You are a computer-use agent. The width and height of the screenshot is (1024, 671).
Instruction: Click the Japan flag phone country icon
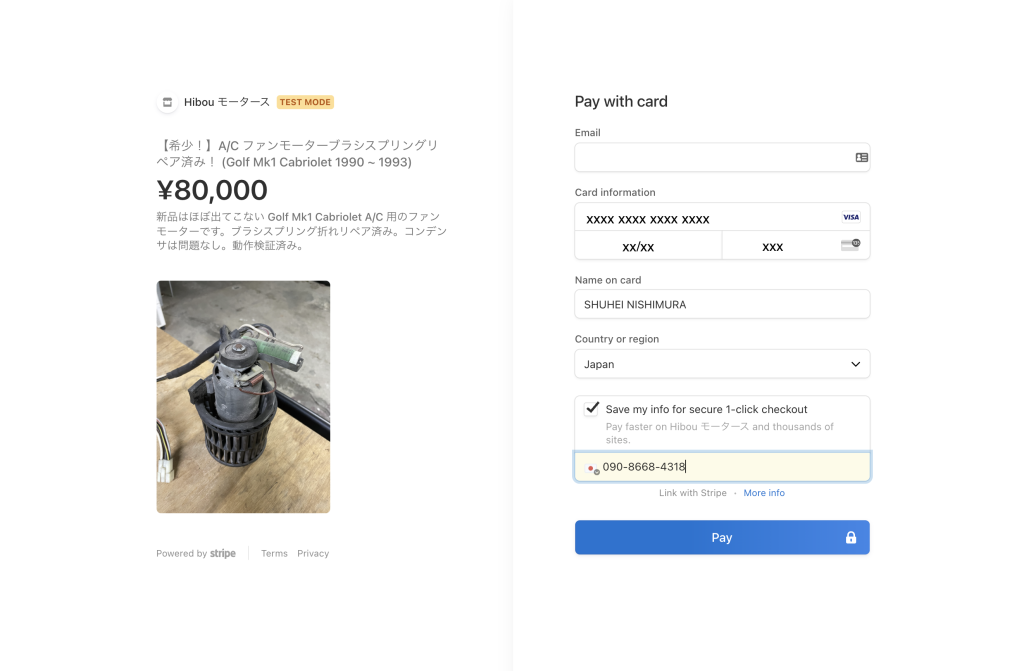click(x=592, y=468)
